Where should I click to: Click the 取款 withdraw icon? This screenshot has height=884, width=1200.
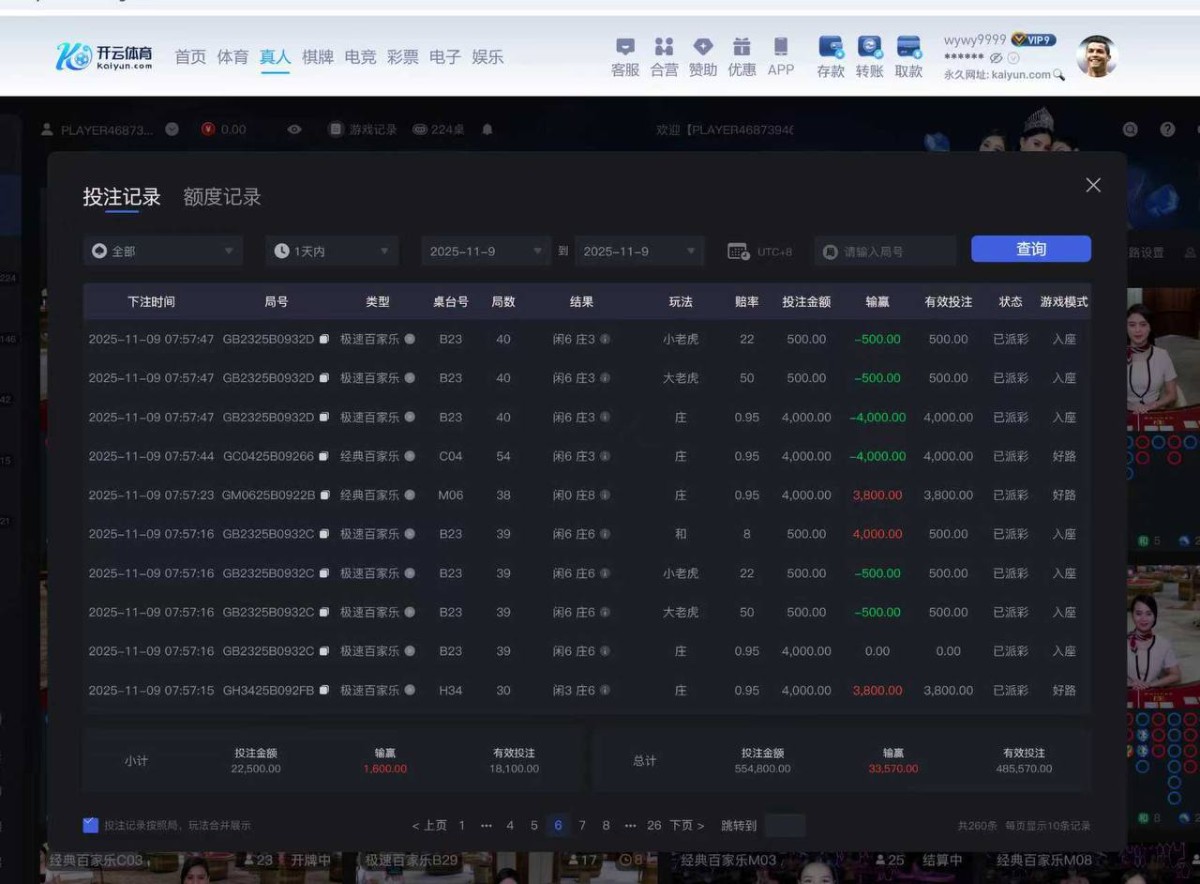coord(908,48)
